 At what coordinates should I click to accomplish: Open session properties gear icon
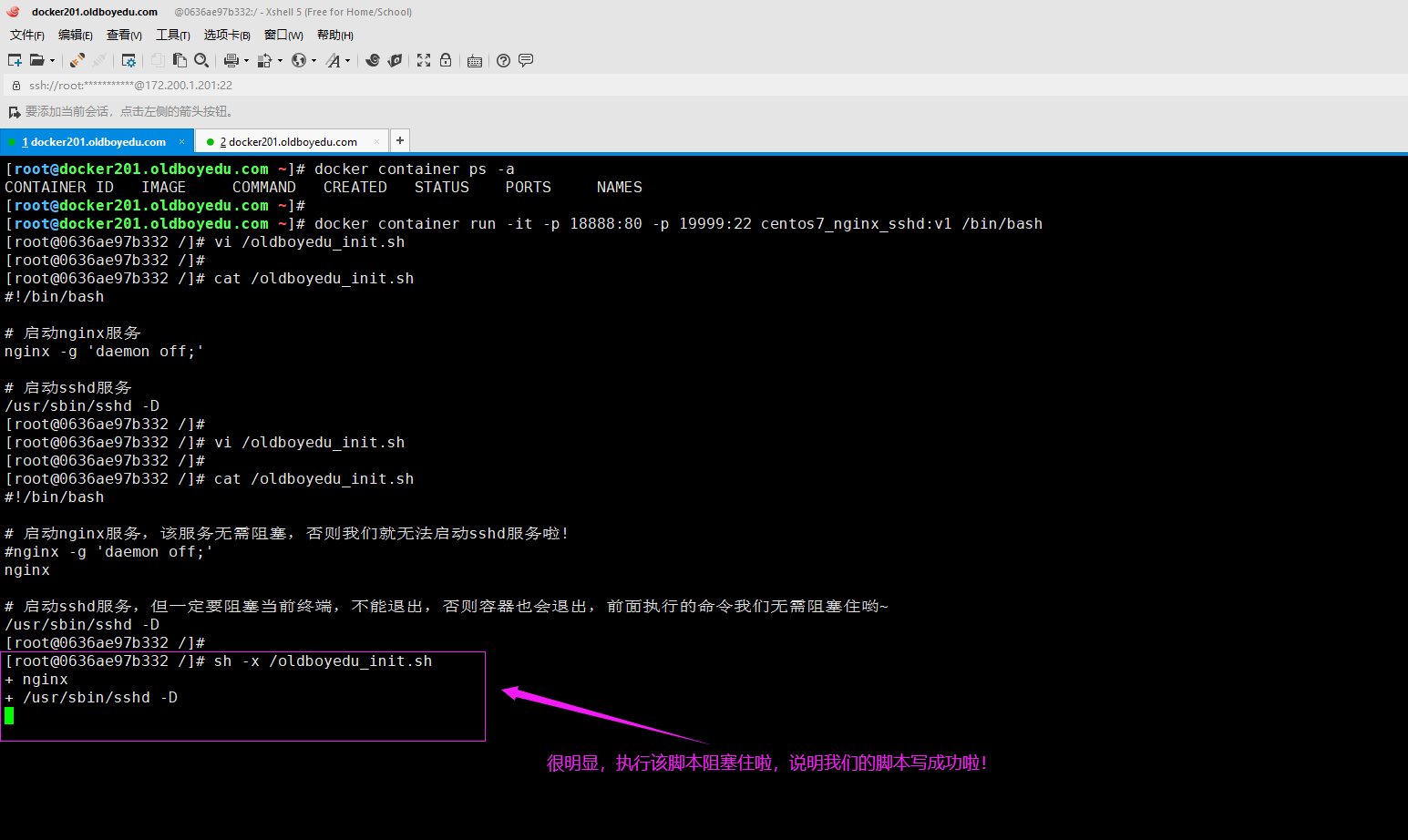click(x=128, y=60)
